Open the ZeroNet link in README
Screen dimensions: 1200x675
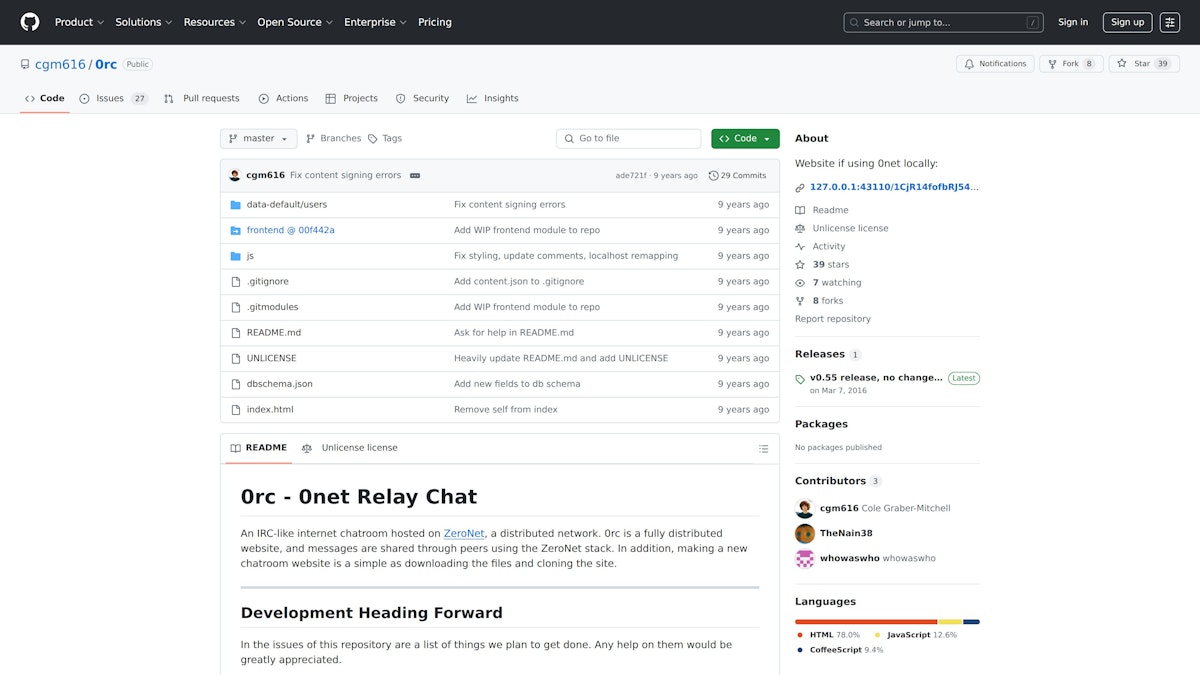coord(464,534)
